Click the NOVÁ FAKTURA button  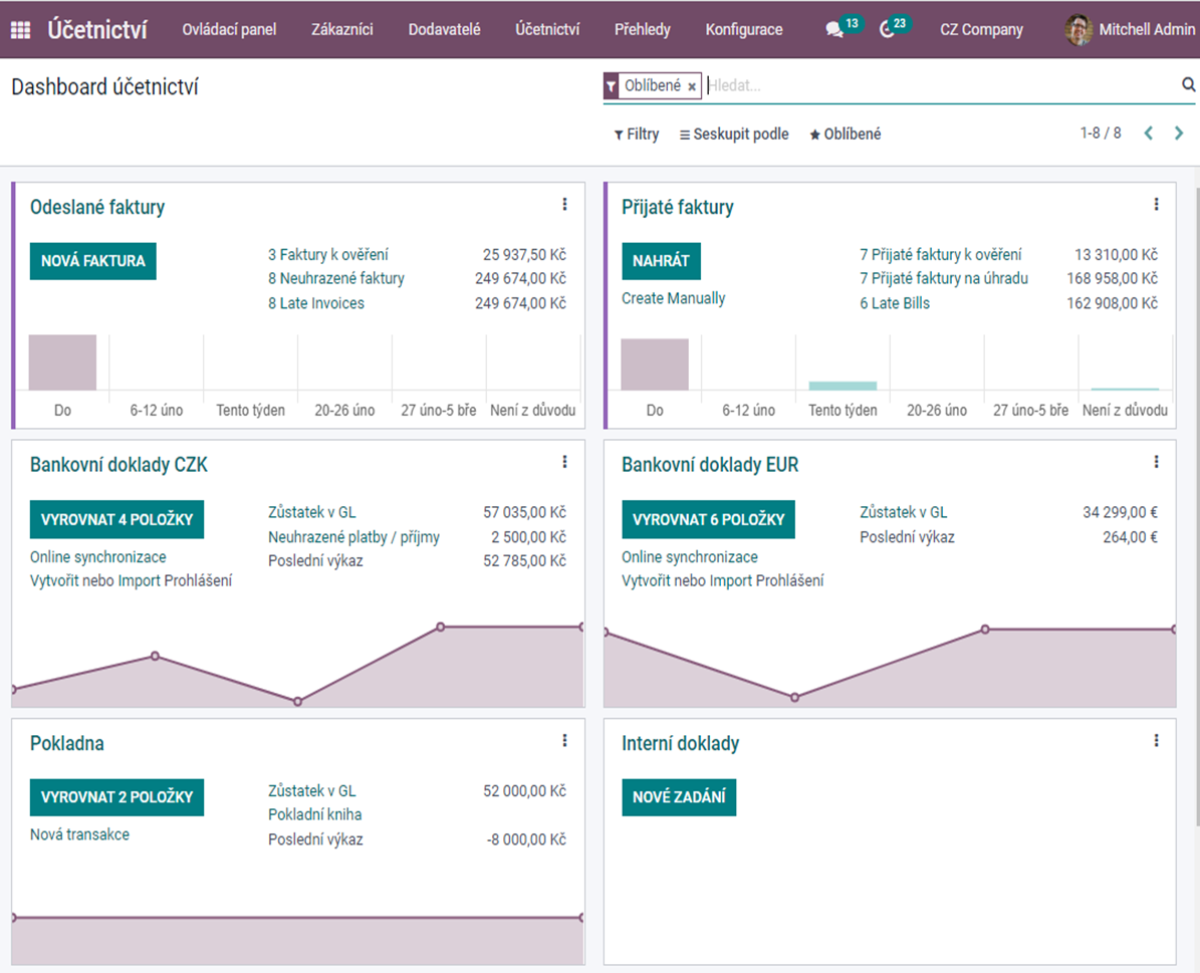pyautogui.click(x=93, y=261)
